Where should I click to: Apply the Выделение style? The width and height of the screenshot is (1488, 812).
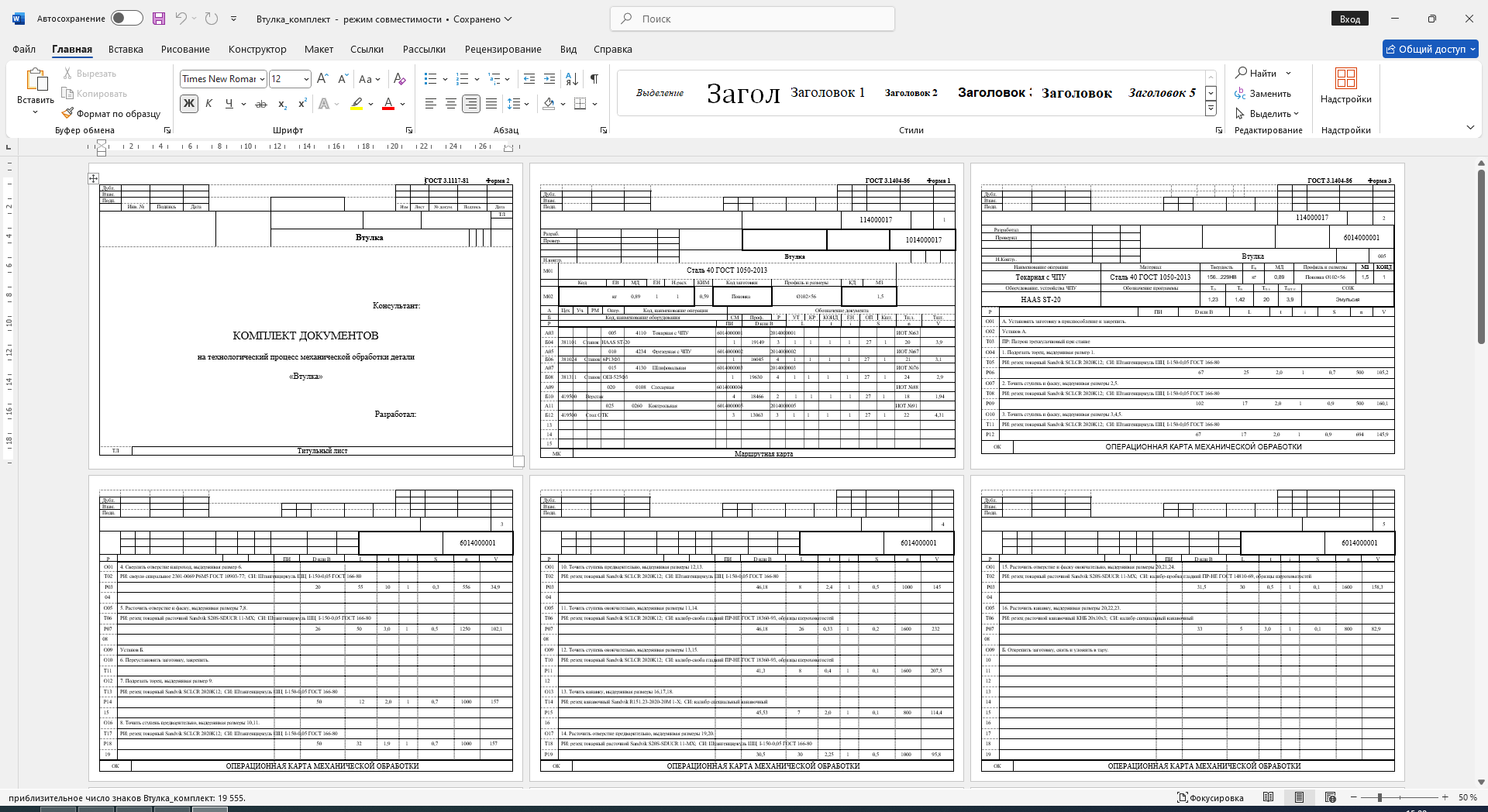[660, 92]
